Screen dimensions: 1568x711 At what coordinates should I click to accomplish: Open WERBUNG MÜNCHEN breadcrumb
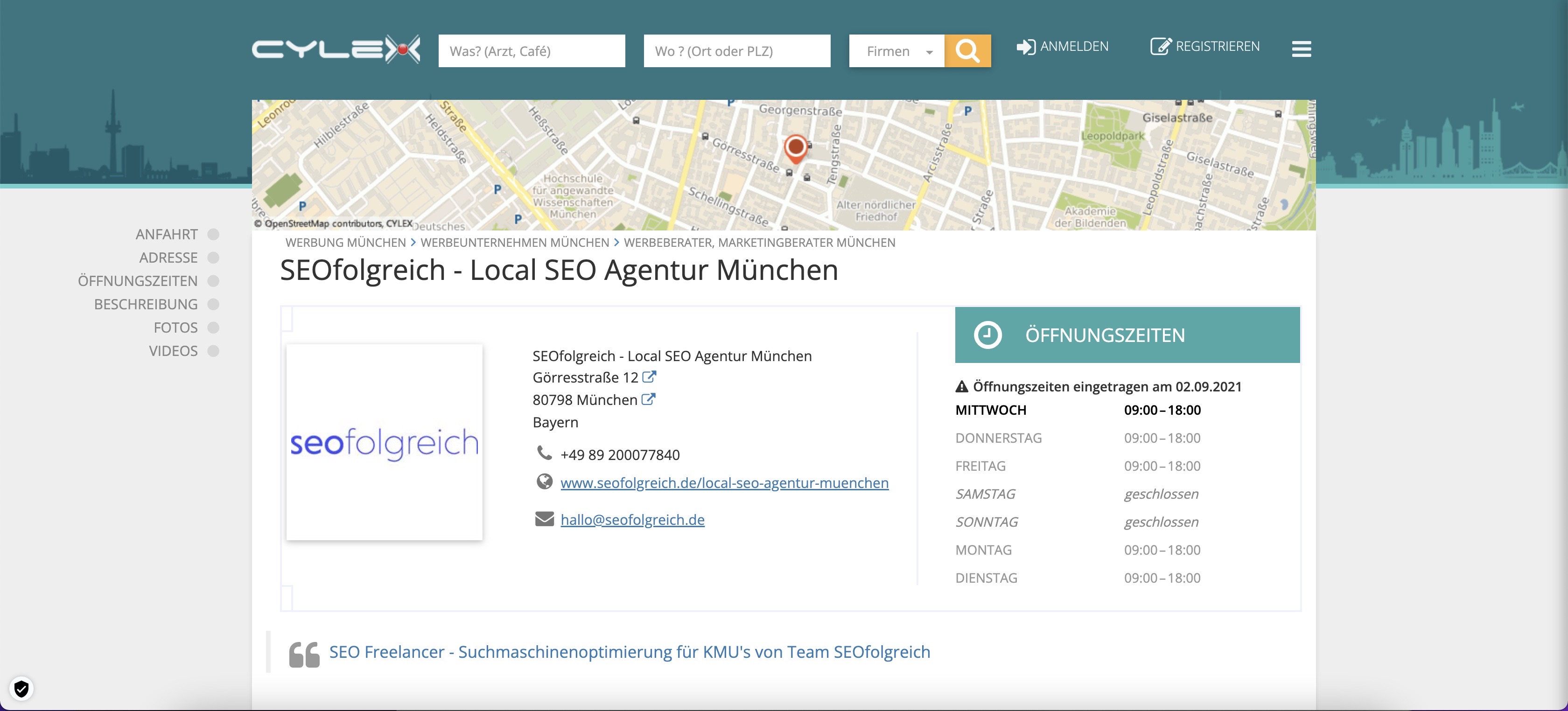345,242
